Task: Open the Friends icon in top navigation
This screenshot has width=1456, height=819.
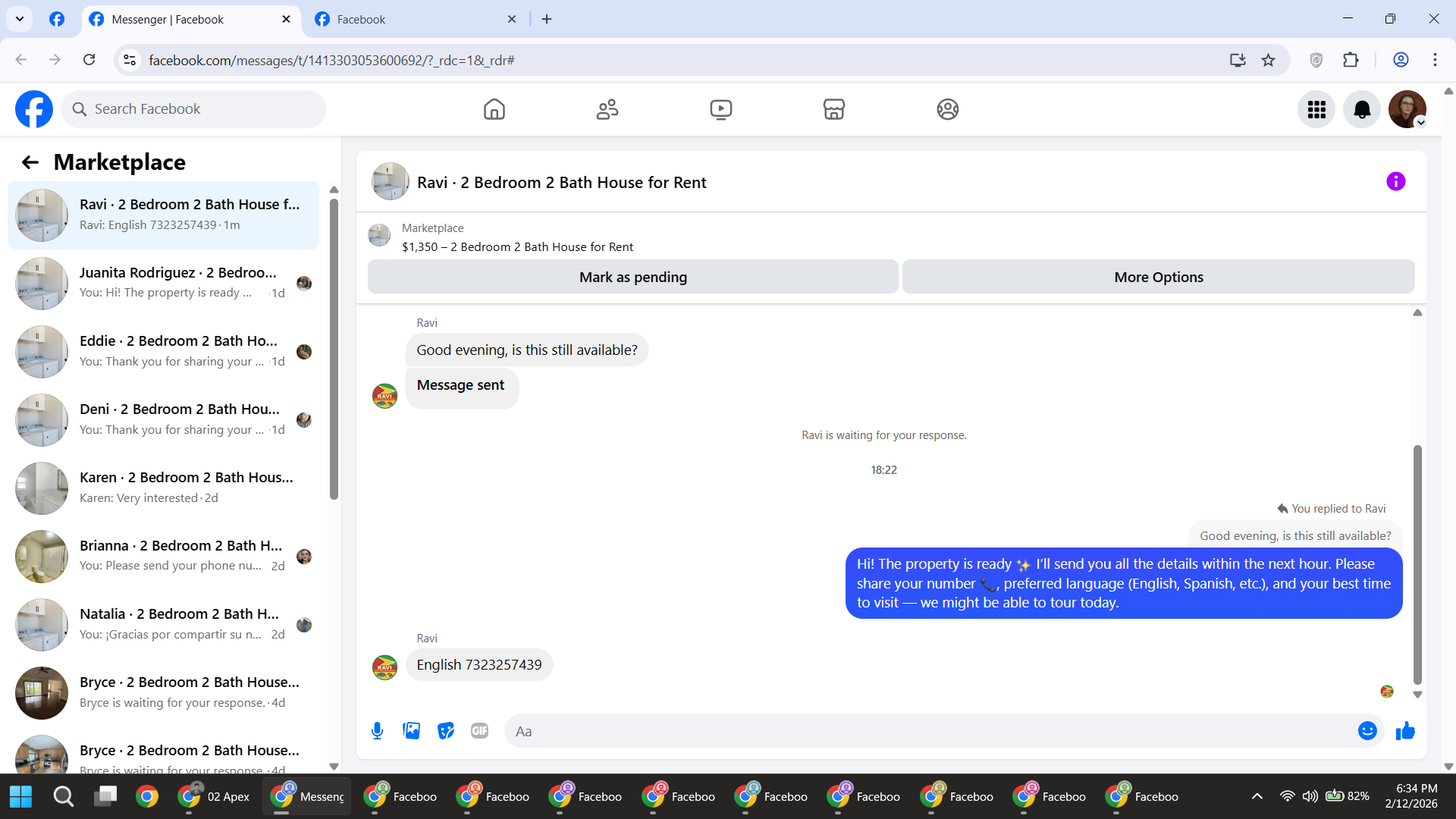Action: tap(607, 109)
